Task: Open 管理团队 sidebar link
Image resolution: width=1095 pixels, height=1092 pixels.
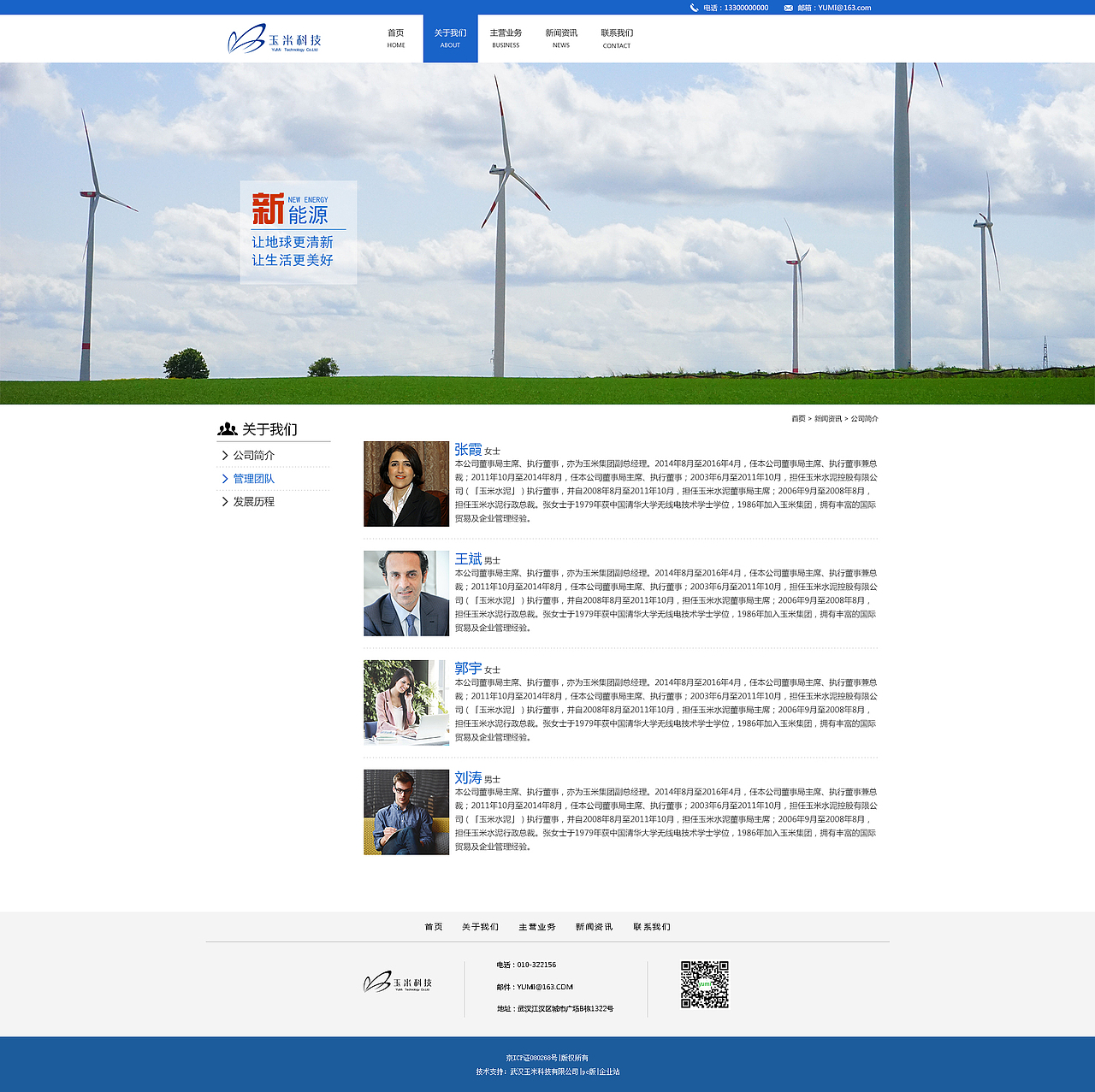Action: pos(254,479)
